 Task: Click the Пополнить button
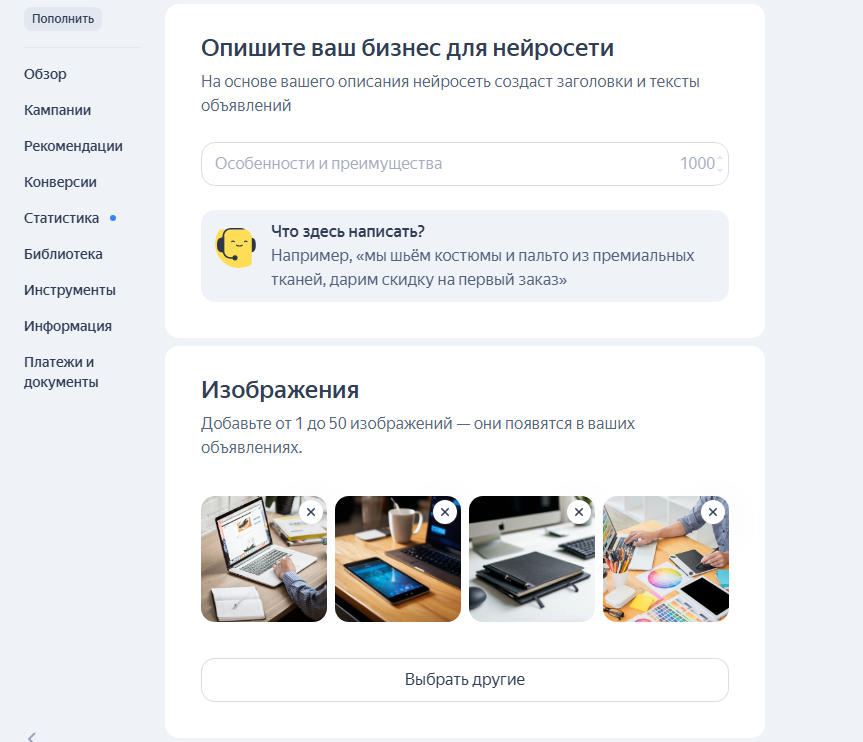(x=62, y=18)
